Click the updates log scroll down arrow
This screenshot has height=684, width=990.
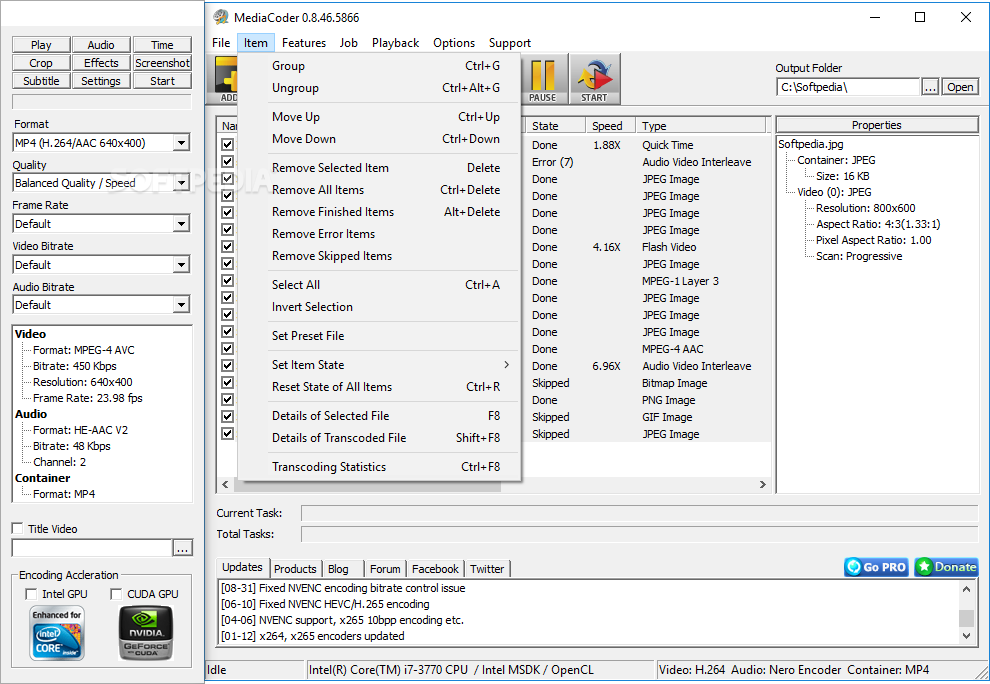966,636
